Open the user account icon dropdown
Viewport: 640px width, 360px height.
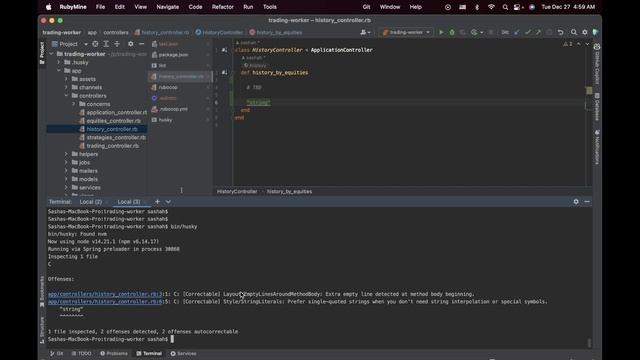pos(365,32)
